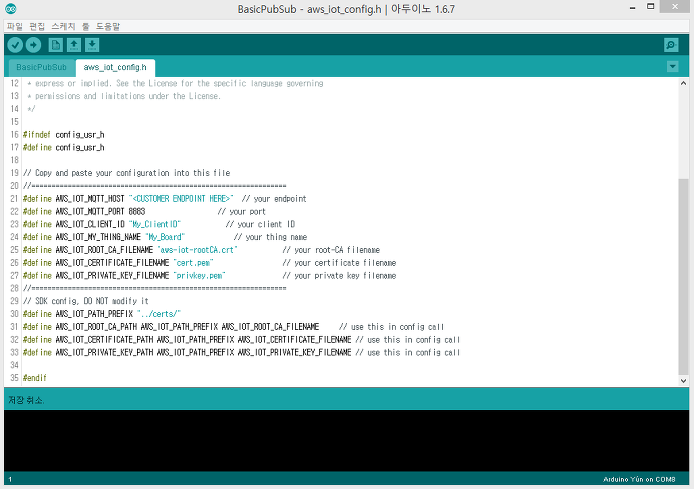The height and width of the screenshot is (489, 694).
Task: Click the "cert.pem" string
Action: point(193,263)
